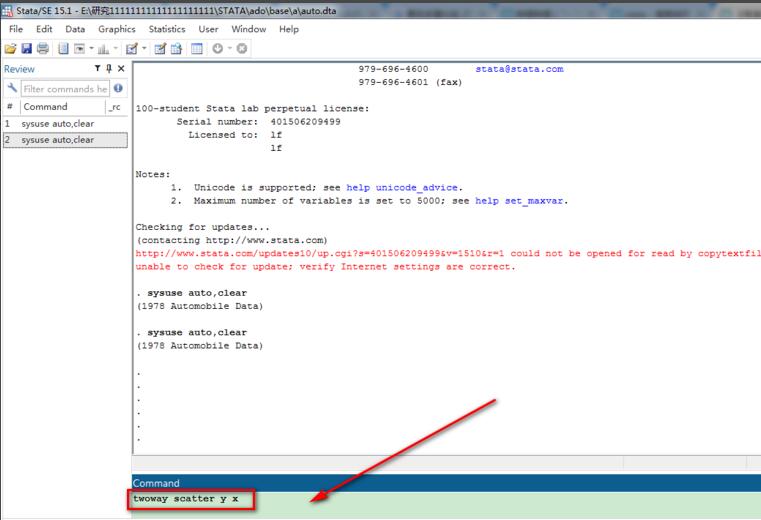This screenshot has width=761, height=520.
Task: Open the User menu
Action: point(208,29)
